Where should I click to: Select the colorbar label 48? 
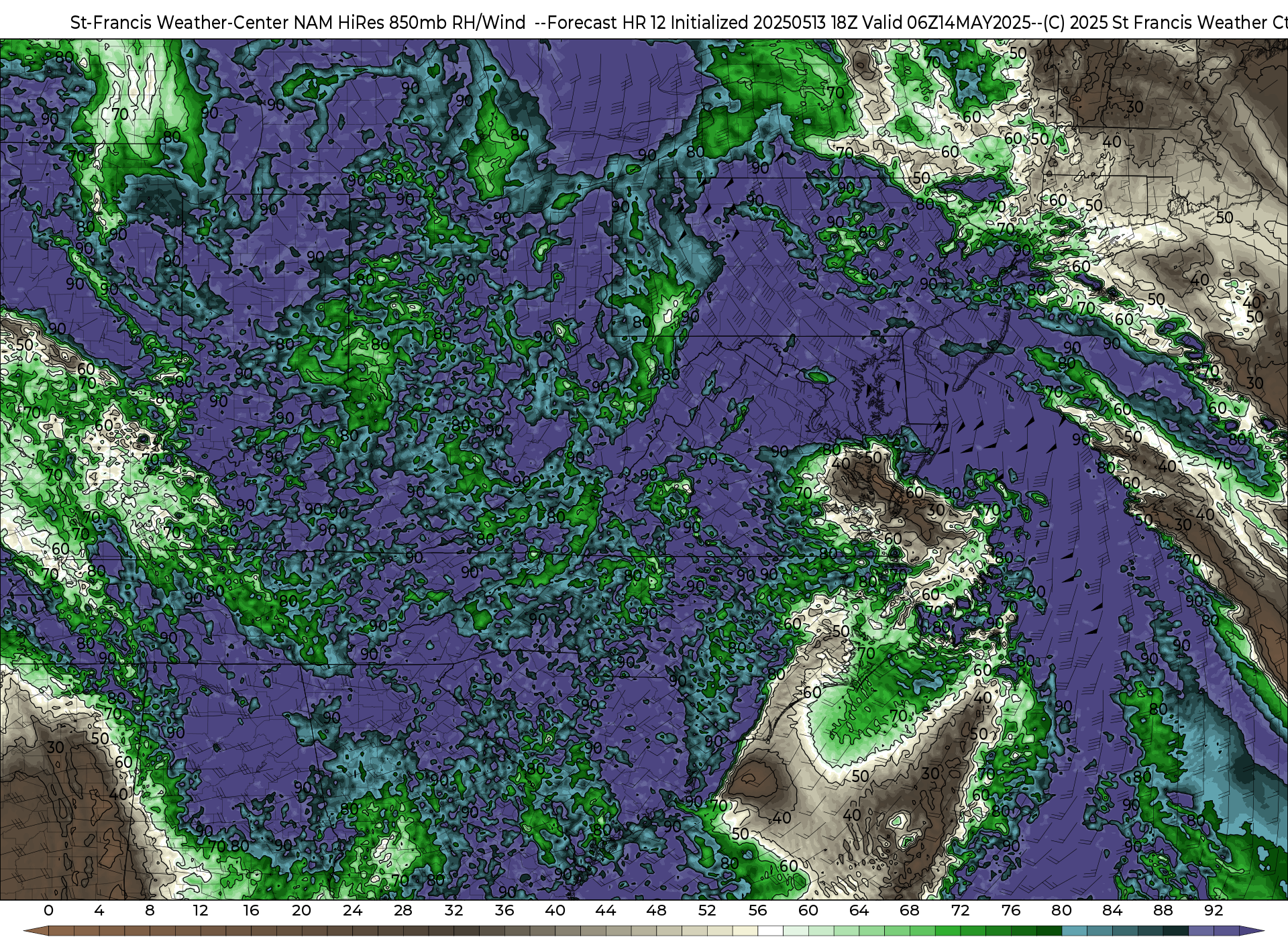pos(656,911)
